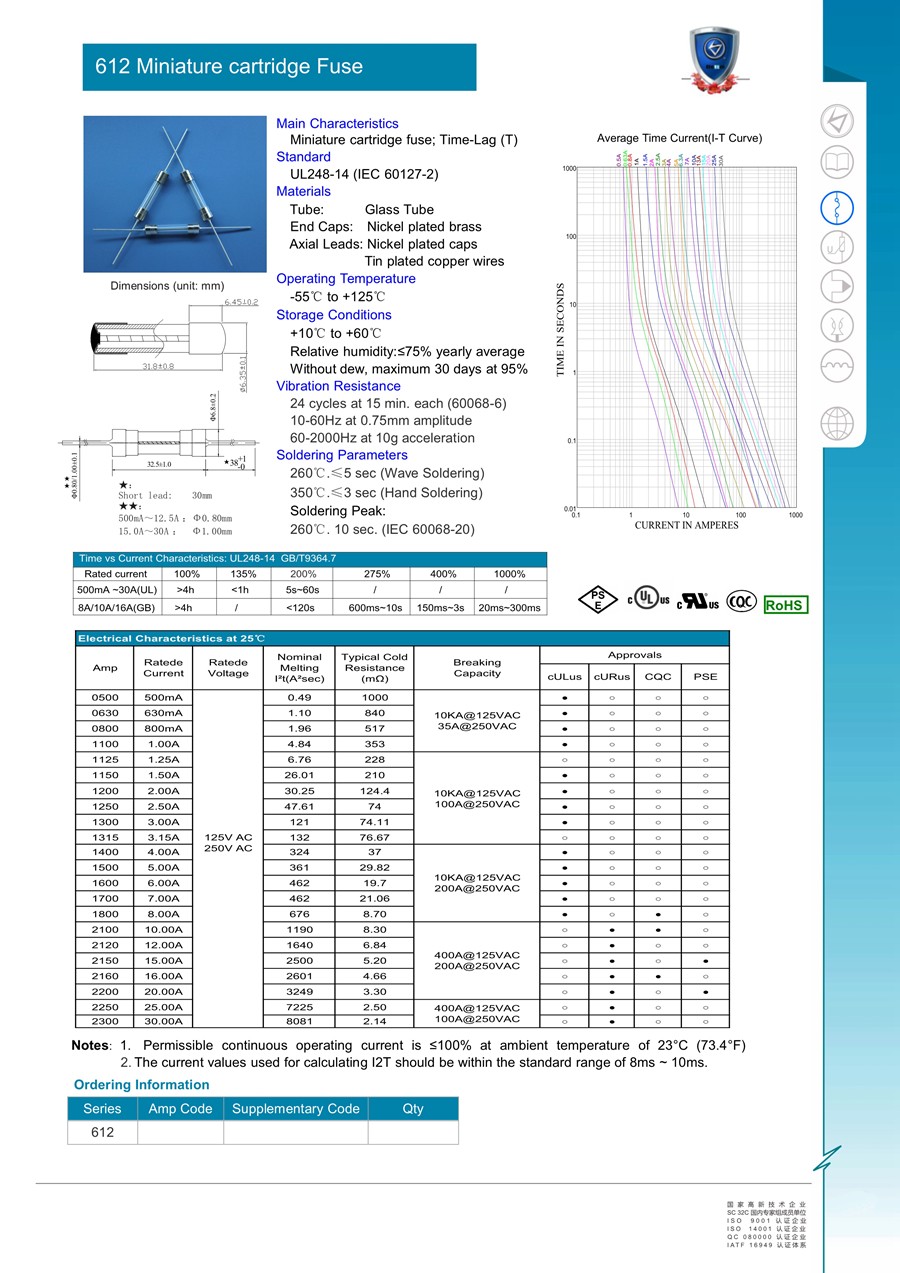
Task: Click the PSE diamond certification mark
Action: pyautogui.click(x=599, y=600)
